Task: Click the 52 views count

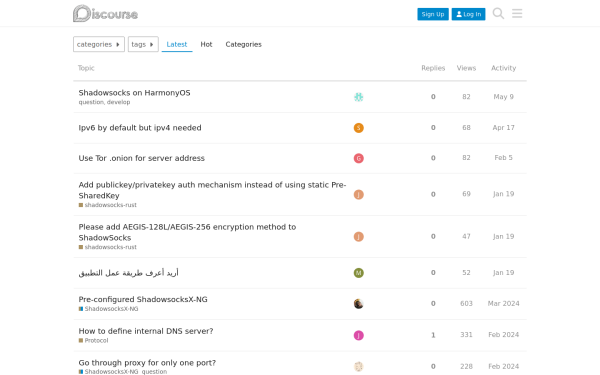Action: click(x=466, y=273)
